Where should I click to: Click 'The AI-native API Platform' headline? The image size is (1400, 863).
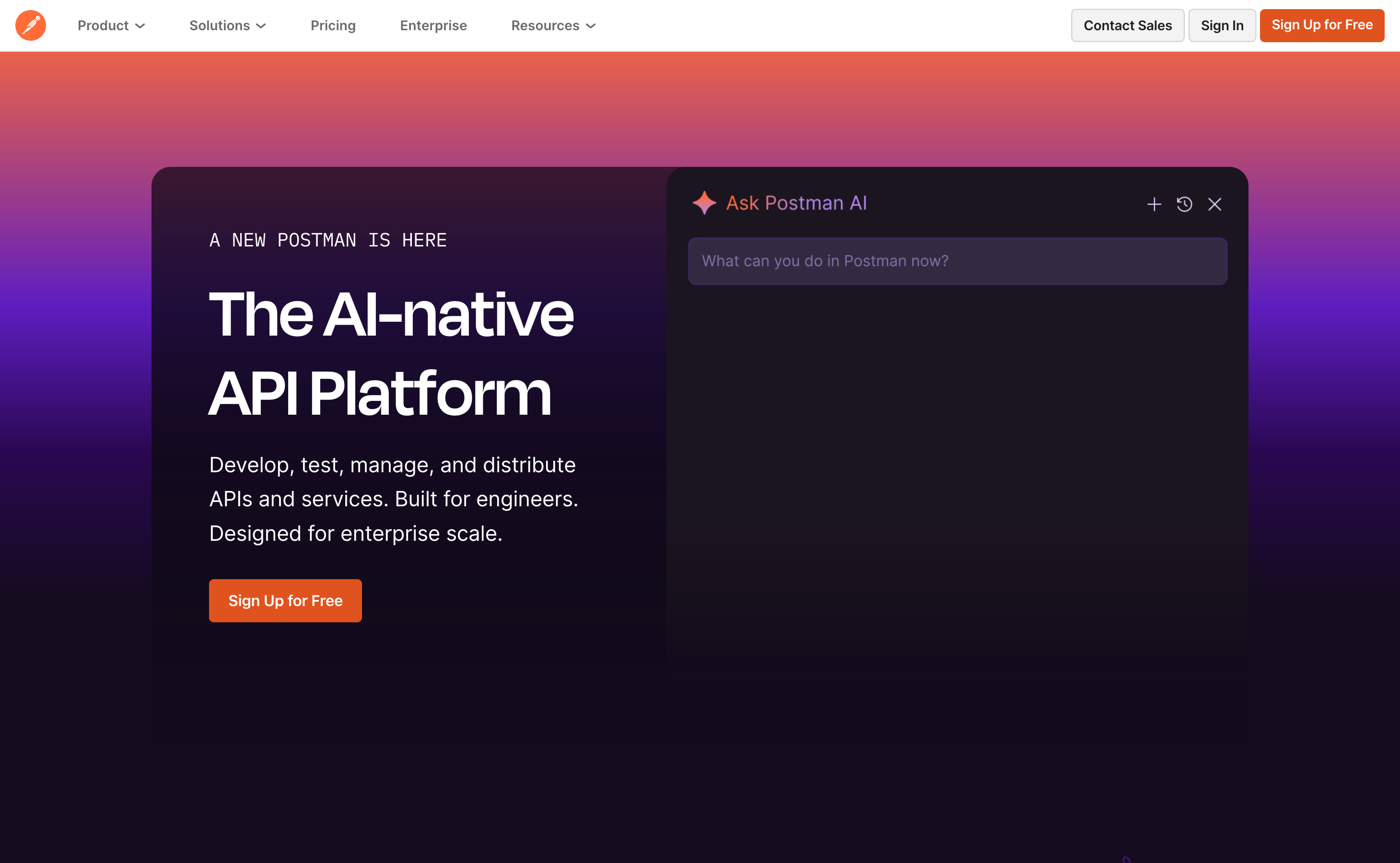(x=392, y=353)
